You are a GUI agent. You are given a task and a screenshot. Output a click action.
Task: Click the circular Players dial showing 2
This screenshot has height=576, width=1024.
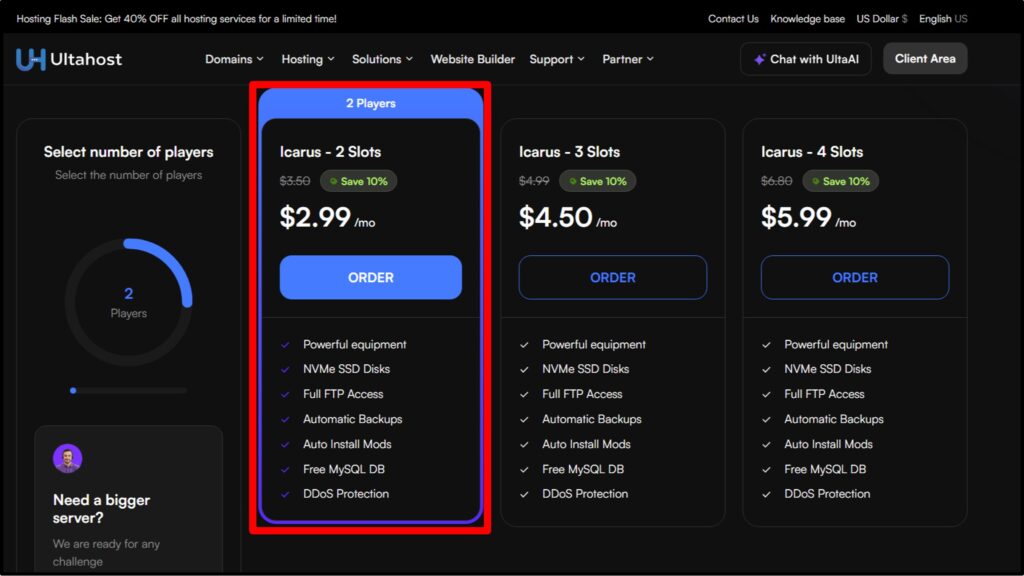coord(128,302)
